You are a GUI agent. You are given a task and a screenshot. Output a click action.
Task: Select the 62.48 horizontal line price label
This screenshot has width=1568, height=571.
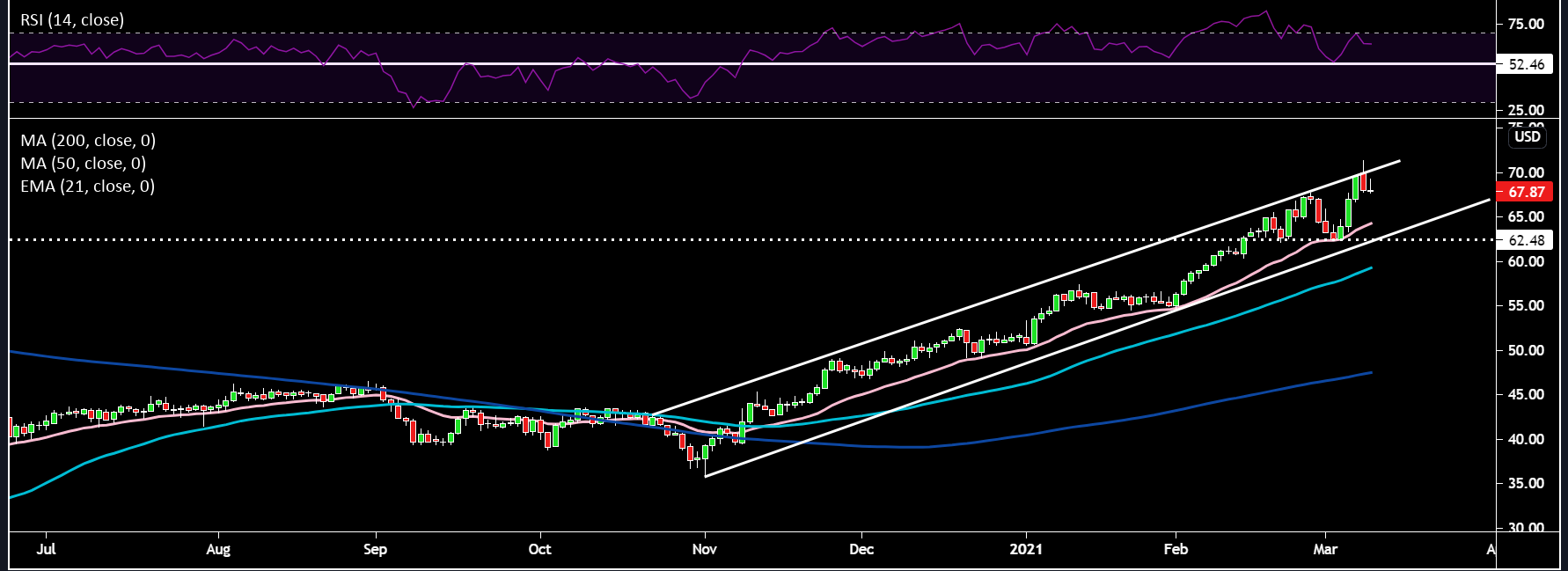click(x=1524, y=240)
